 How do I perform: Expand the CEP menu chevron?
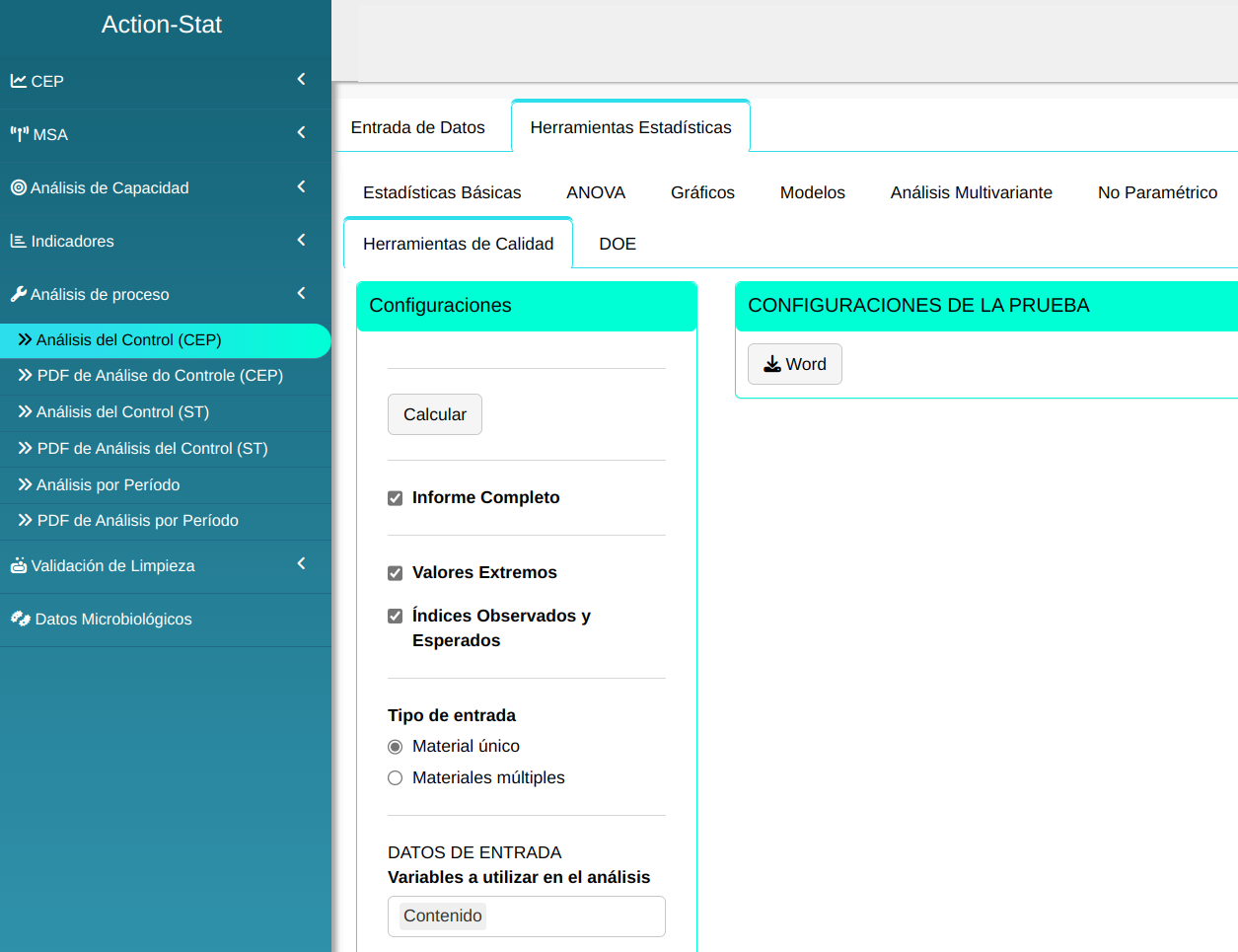click(301, 79)
